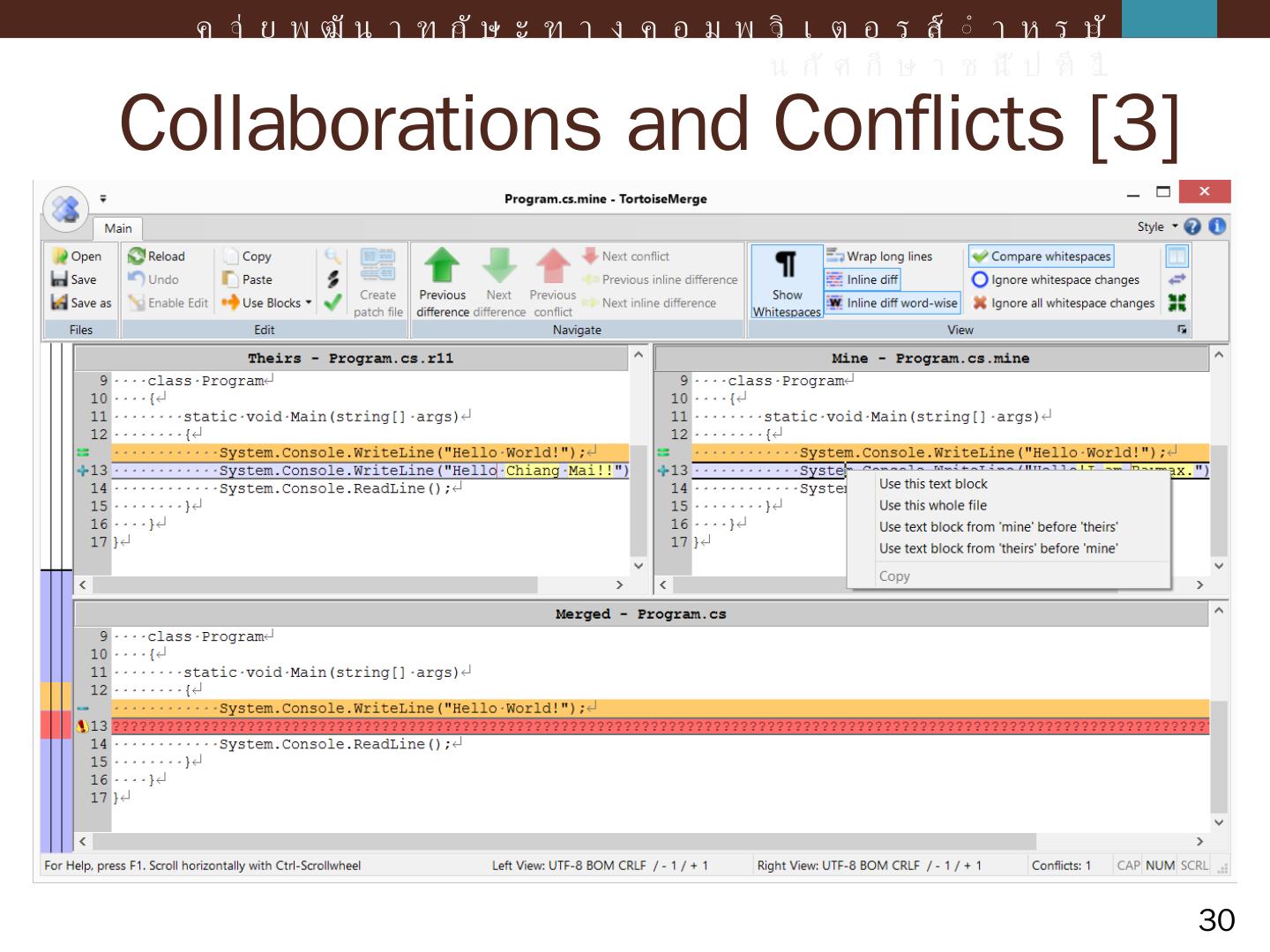Select 'Use this whole file' menu entry
Screen dimensions: 1270x952
(x=933, y=505)
